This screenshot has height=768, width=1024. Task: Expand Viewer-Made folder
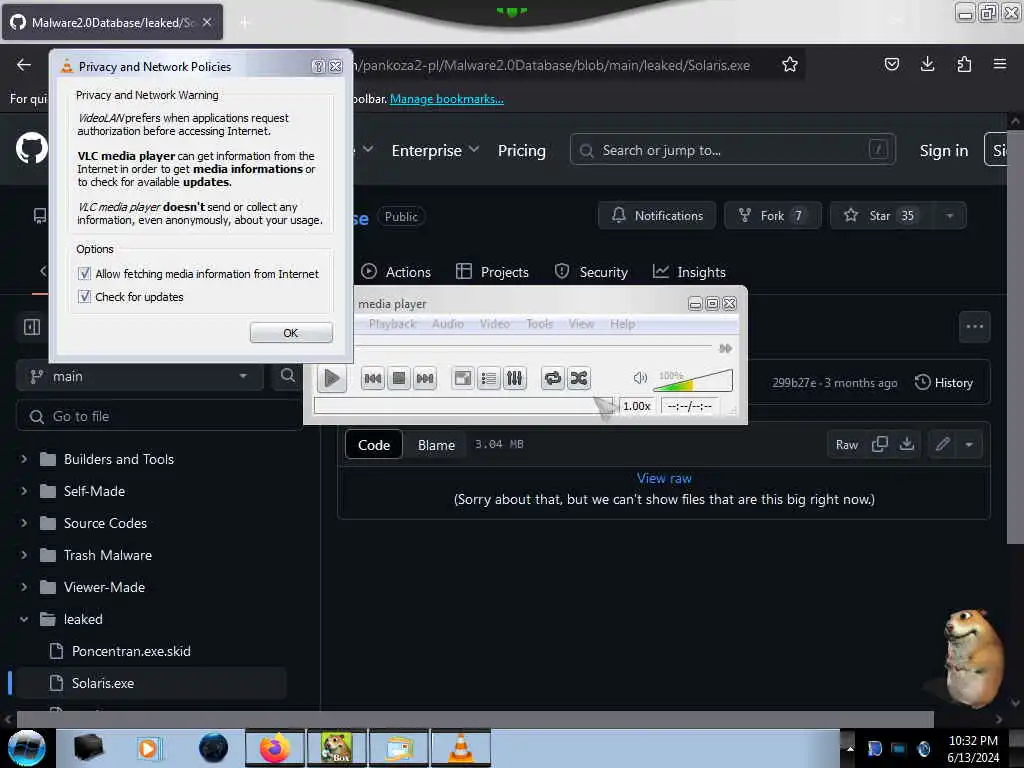[x=24, y=587]
